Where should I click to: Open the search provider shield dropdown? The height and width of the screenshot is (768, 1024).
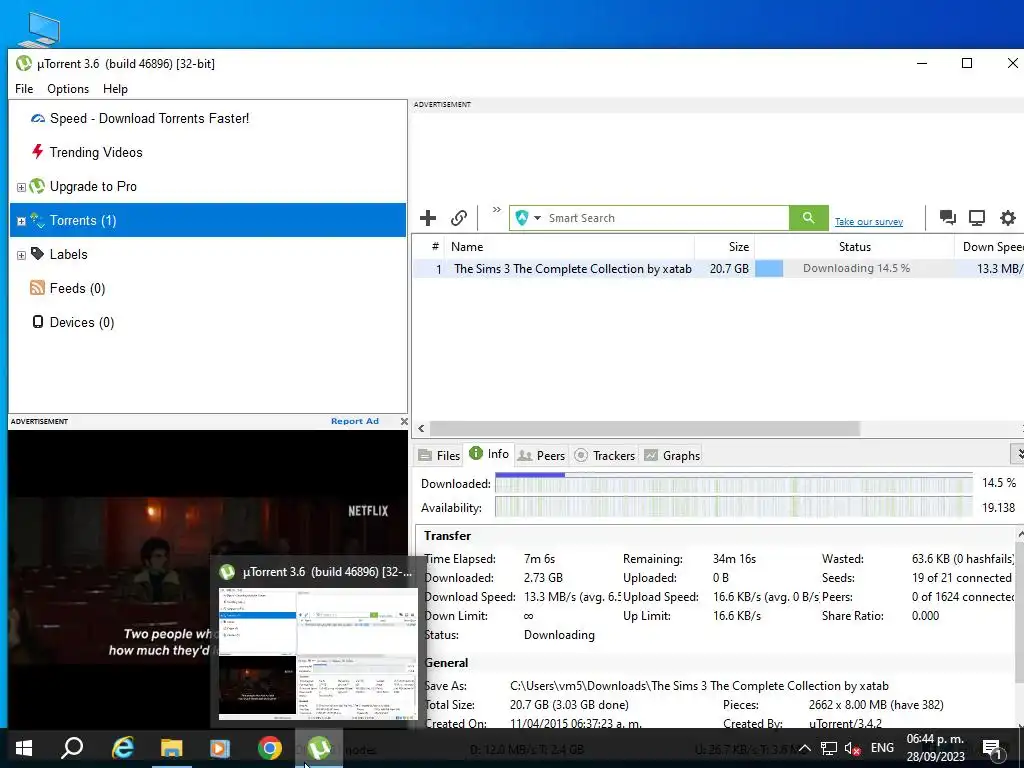click(x=528, y=218)
